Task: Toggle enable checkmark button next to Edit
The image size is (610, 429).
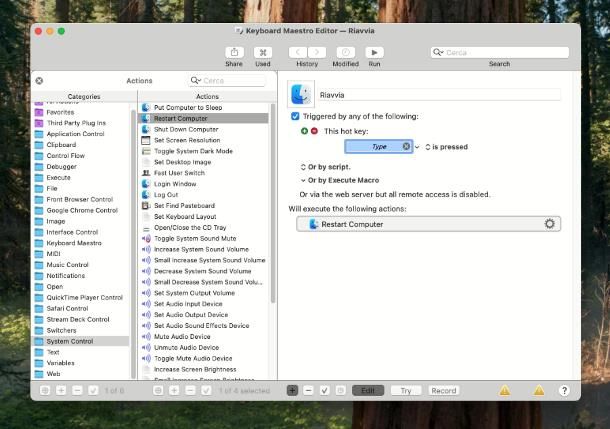Action: tap(324, 390)
